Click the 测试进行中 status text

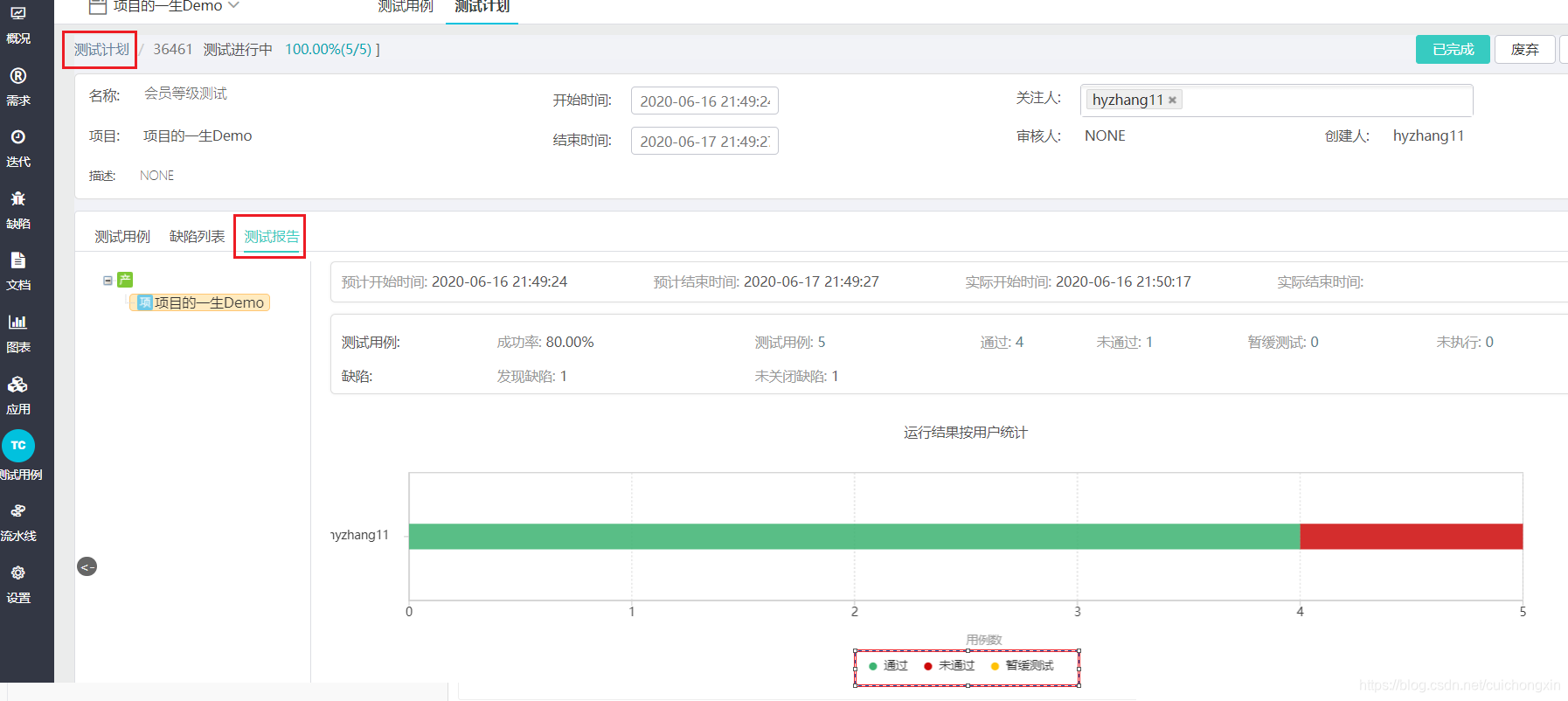pos(238,49)
